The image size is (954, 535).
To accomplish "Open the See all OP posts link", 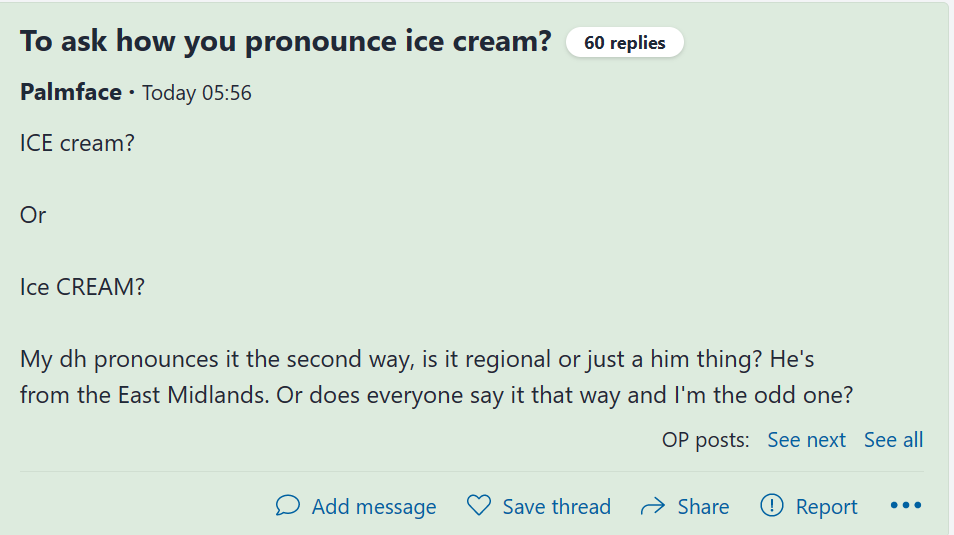I will [893, 440].
